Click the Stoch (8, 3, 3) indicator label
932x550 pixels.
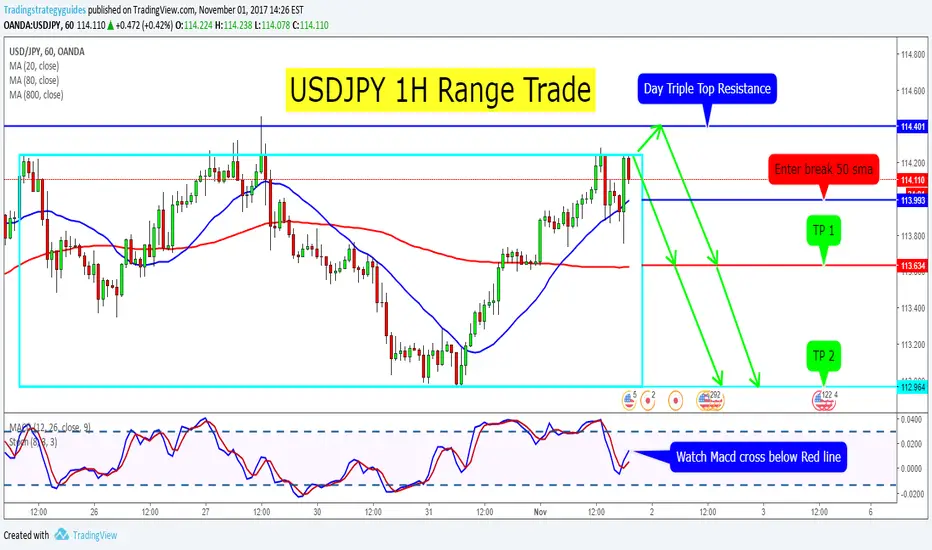[33, 442]
